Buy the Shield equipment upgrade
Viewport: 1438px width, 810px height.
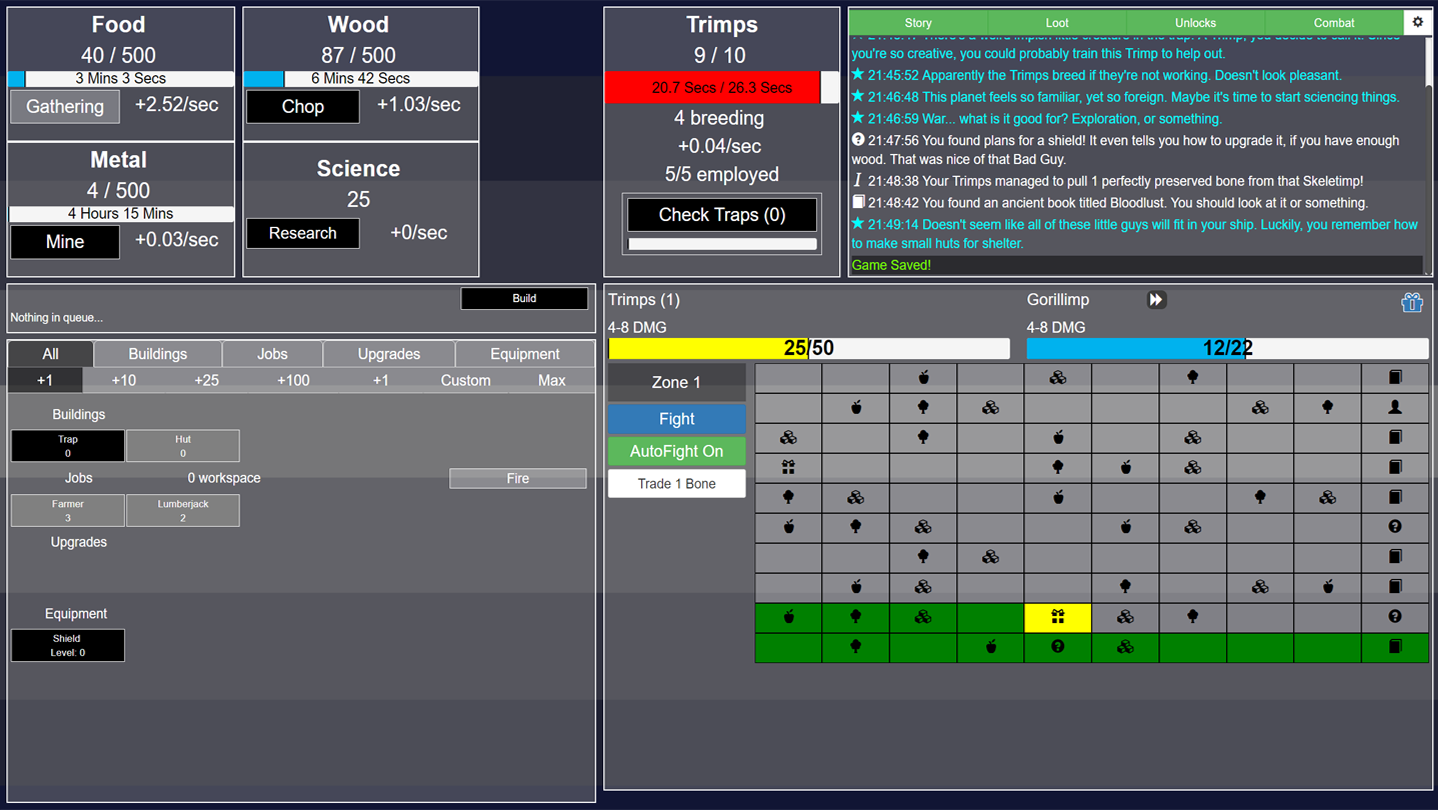coord(68,645)
